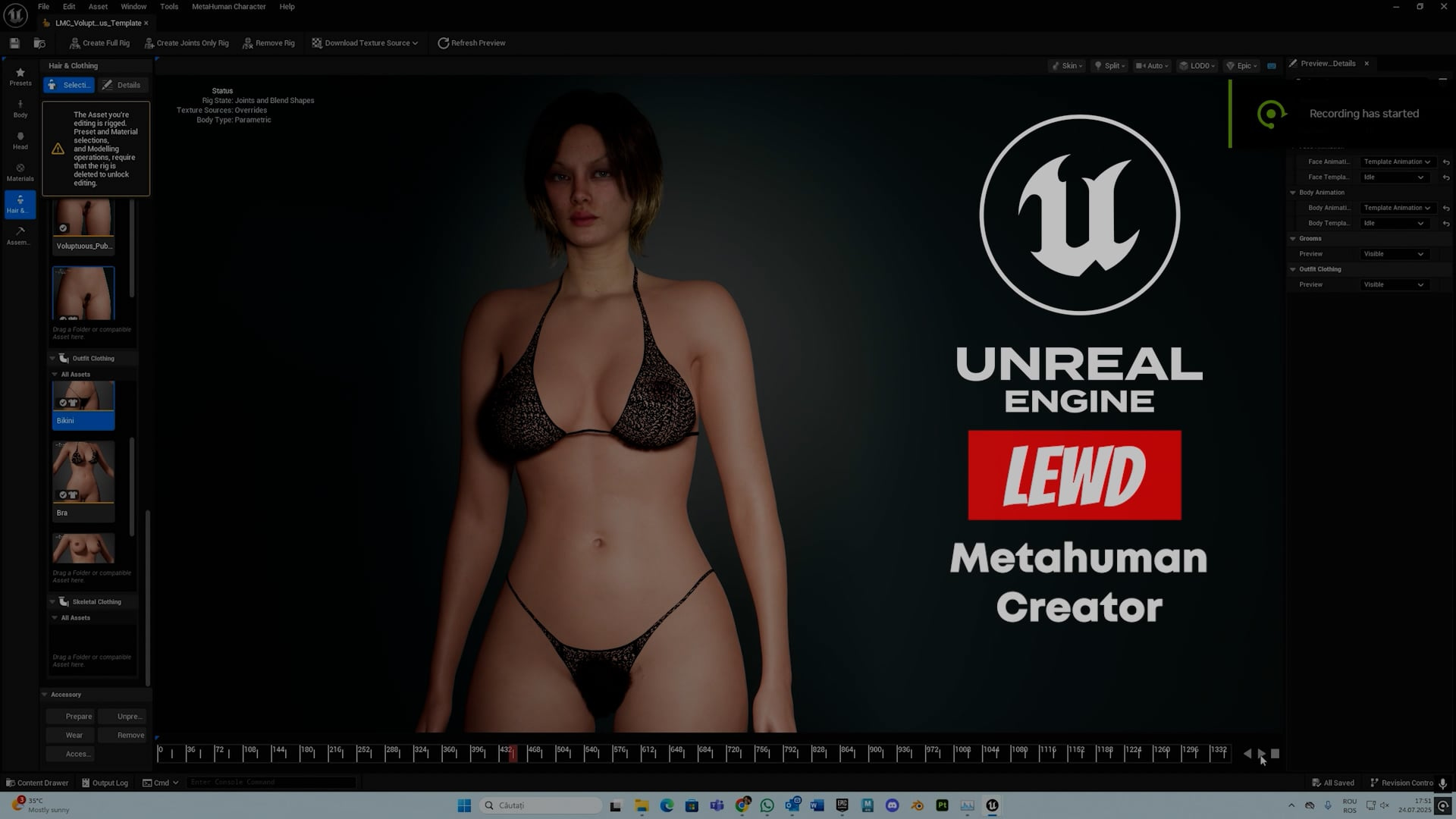Switch to the Selection tab
The height and width of the screenshot is (819, 1456).
(69, 85)
